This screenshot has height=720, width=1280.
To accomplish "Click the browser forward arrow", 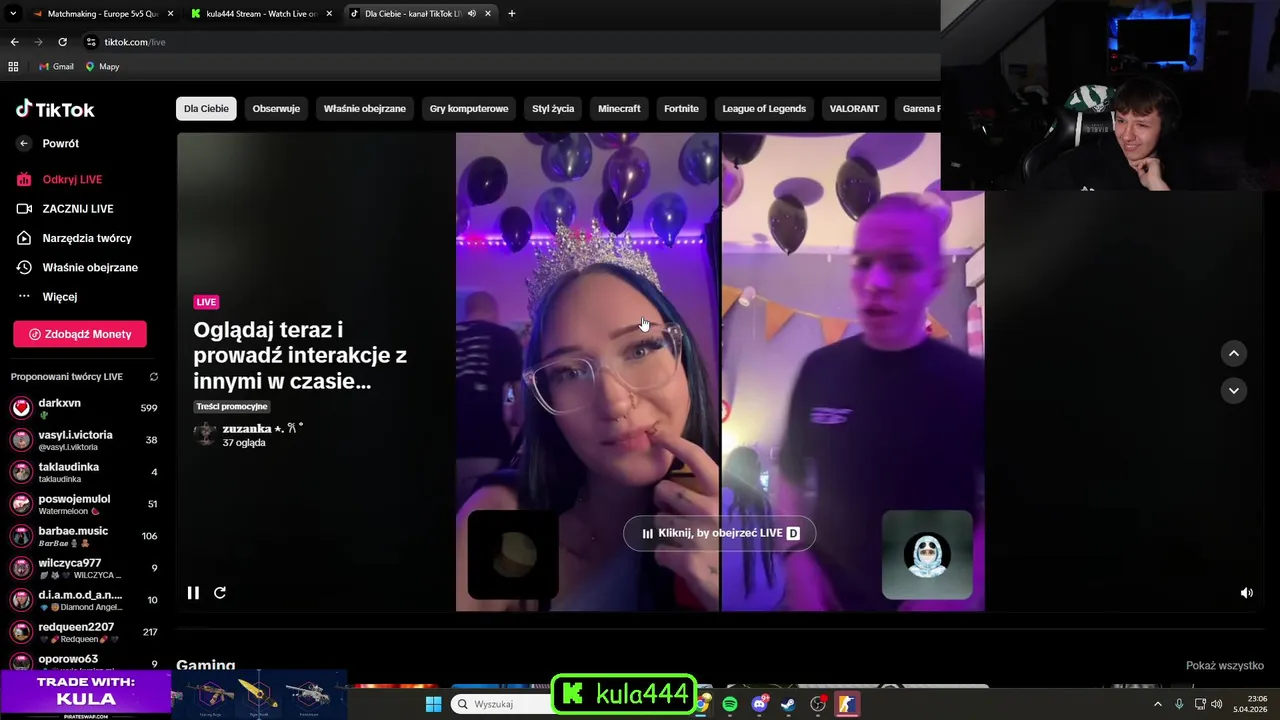I will pos(38,42).
